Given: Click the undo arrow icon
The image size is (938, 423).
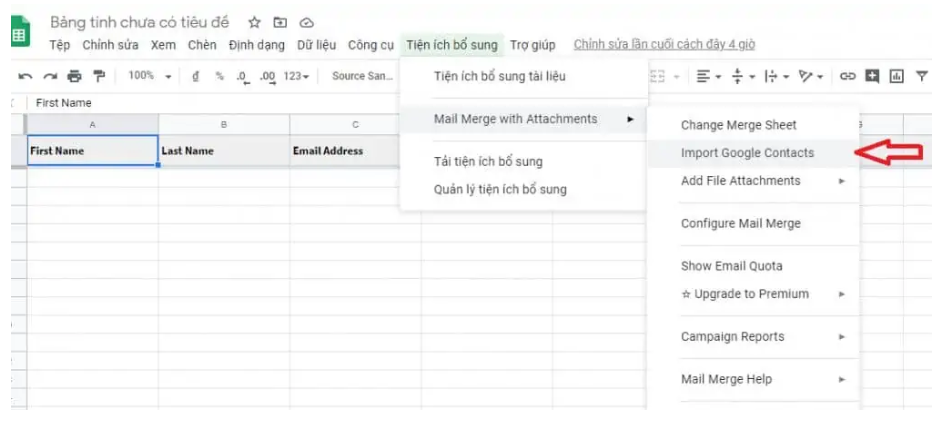Looking at the screenshot, I should coord(25,76).
